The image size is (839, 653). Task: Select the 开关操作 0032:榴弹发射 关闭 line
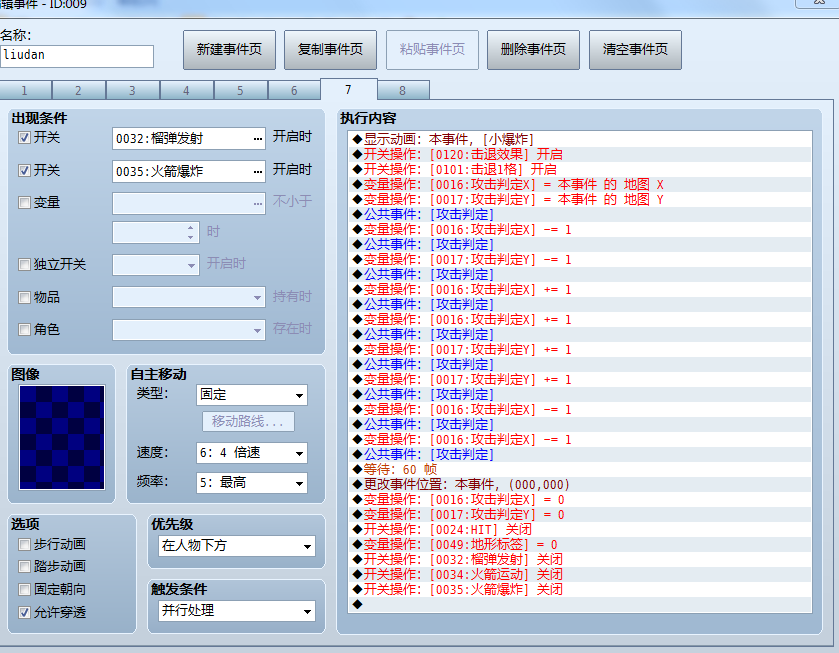click(580, 559)
